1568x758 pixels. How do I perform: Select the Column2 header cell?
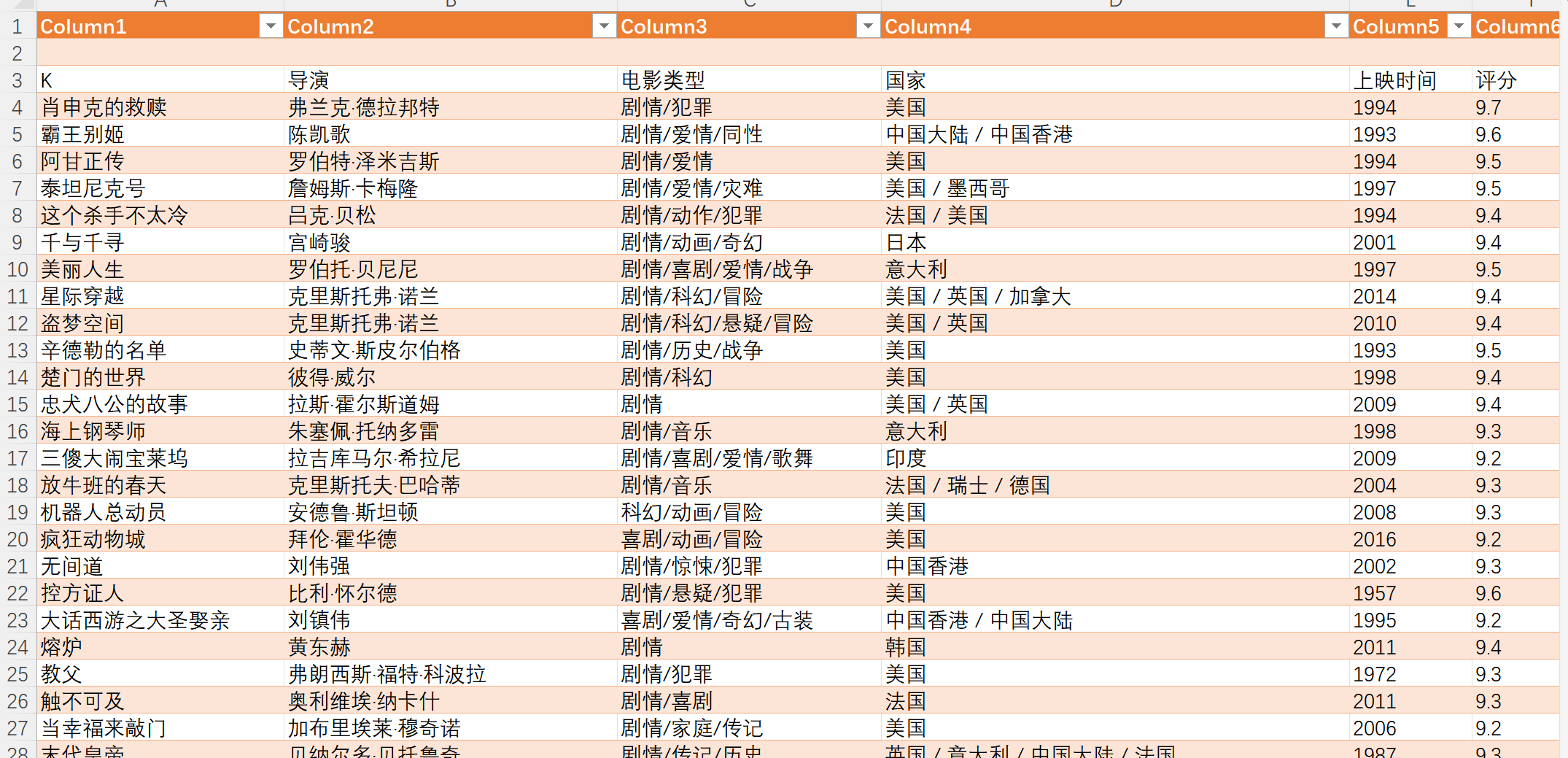tap(451, 26)
